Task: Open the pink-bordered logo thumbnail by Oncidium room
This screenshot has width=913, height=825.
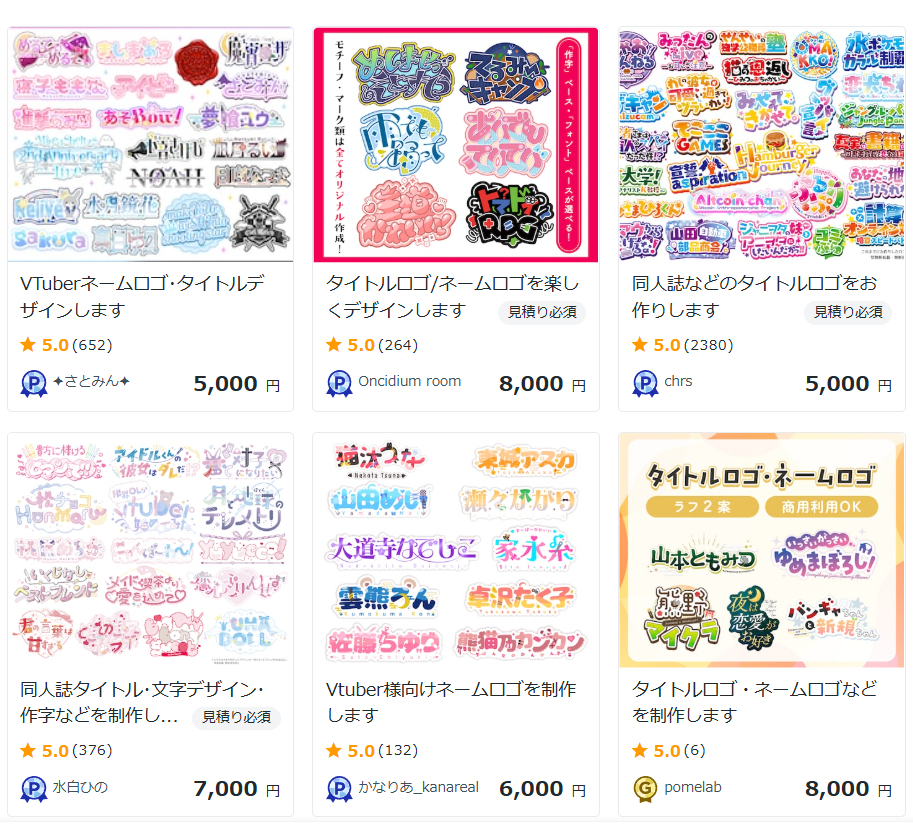Action: pos(456,144)
